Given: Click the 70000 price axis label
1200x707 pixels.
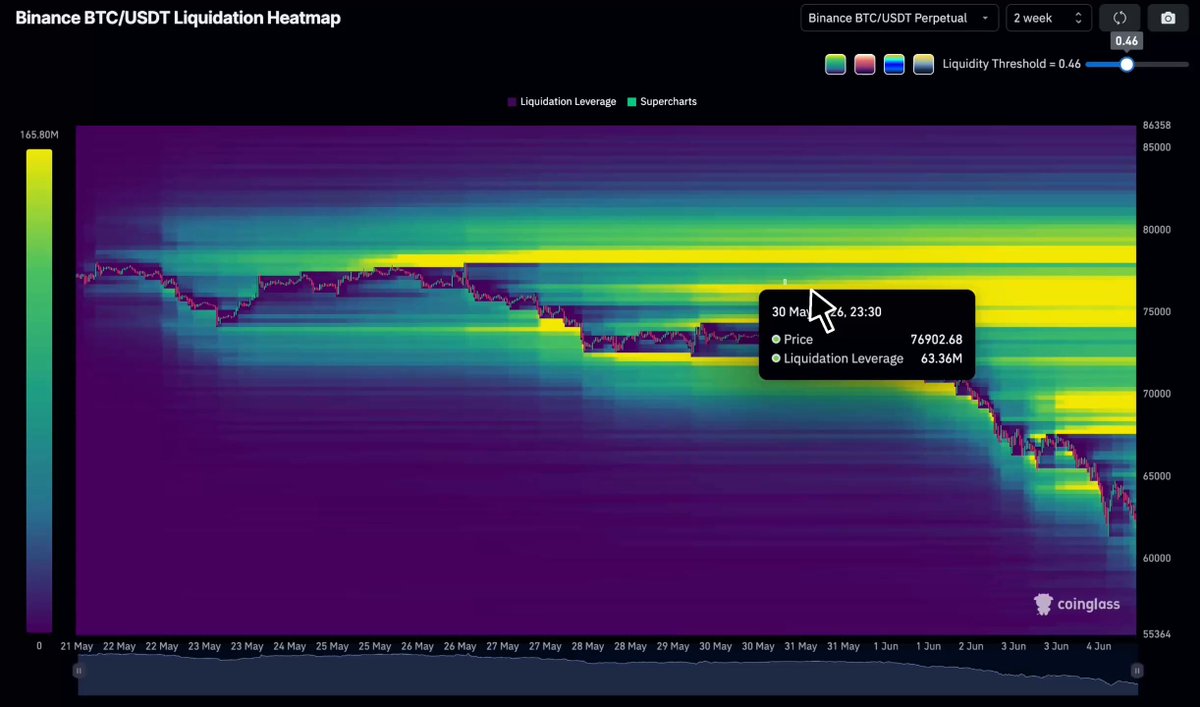Looking at the screenshot, I should click(x=1155, y=393).
